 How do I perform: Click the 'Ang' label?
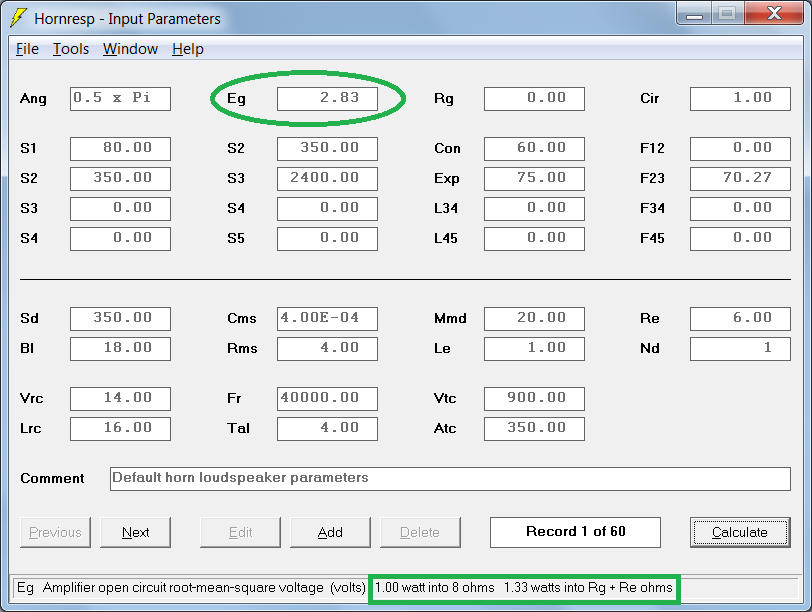coord(33,99)
